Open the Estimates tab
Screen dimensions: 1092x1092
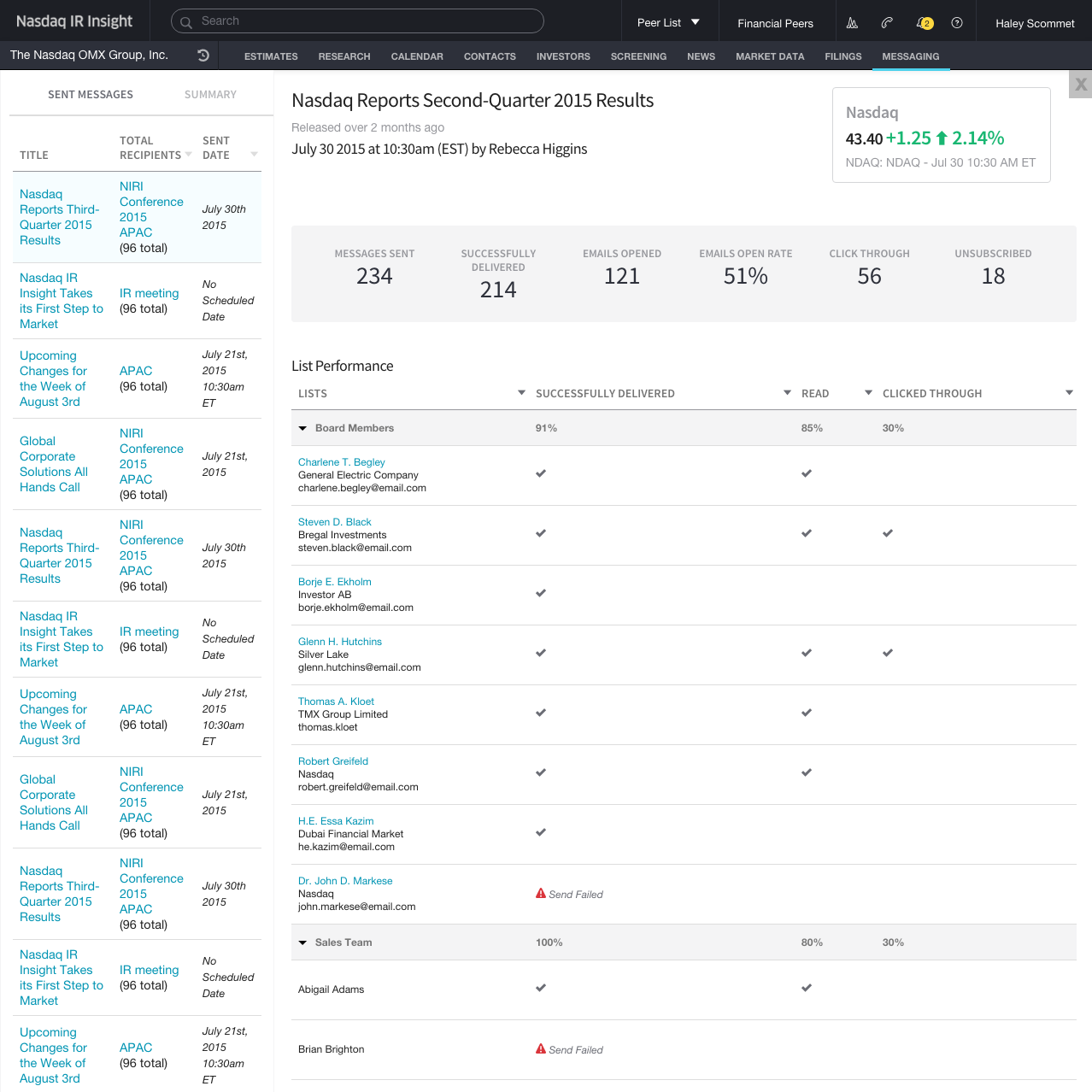tap(271, 56)
